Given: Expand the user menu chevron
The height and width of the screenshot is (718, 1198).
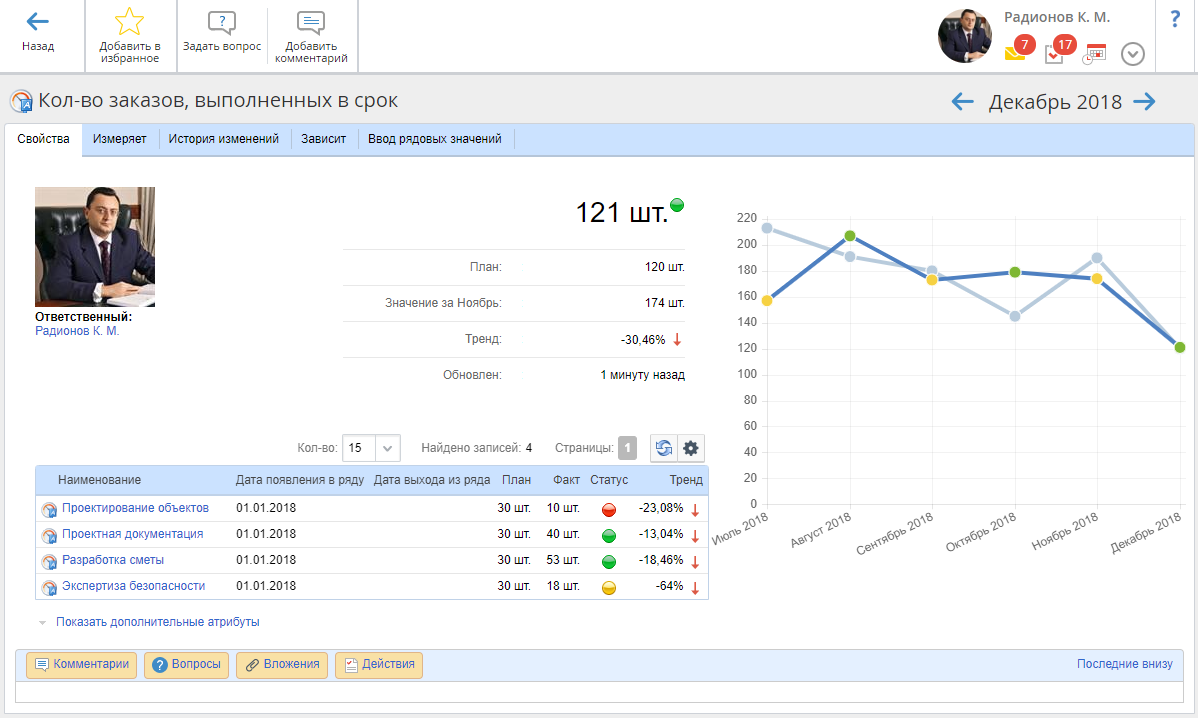Looking at the screenshot, I should click(x=1132, y=54).
